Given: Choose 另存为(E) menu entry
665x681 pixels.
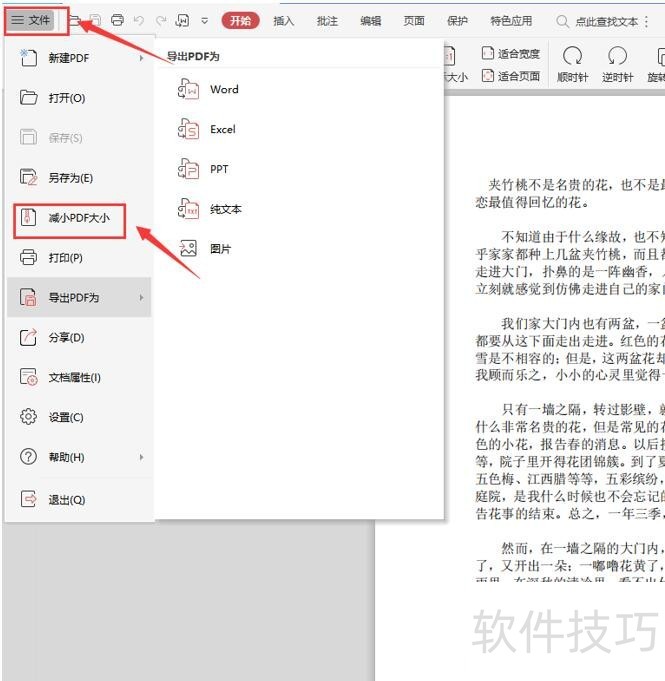Looking at the screenshot, I should click(79, 178).
